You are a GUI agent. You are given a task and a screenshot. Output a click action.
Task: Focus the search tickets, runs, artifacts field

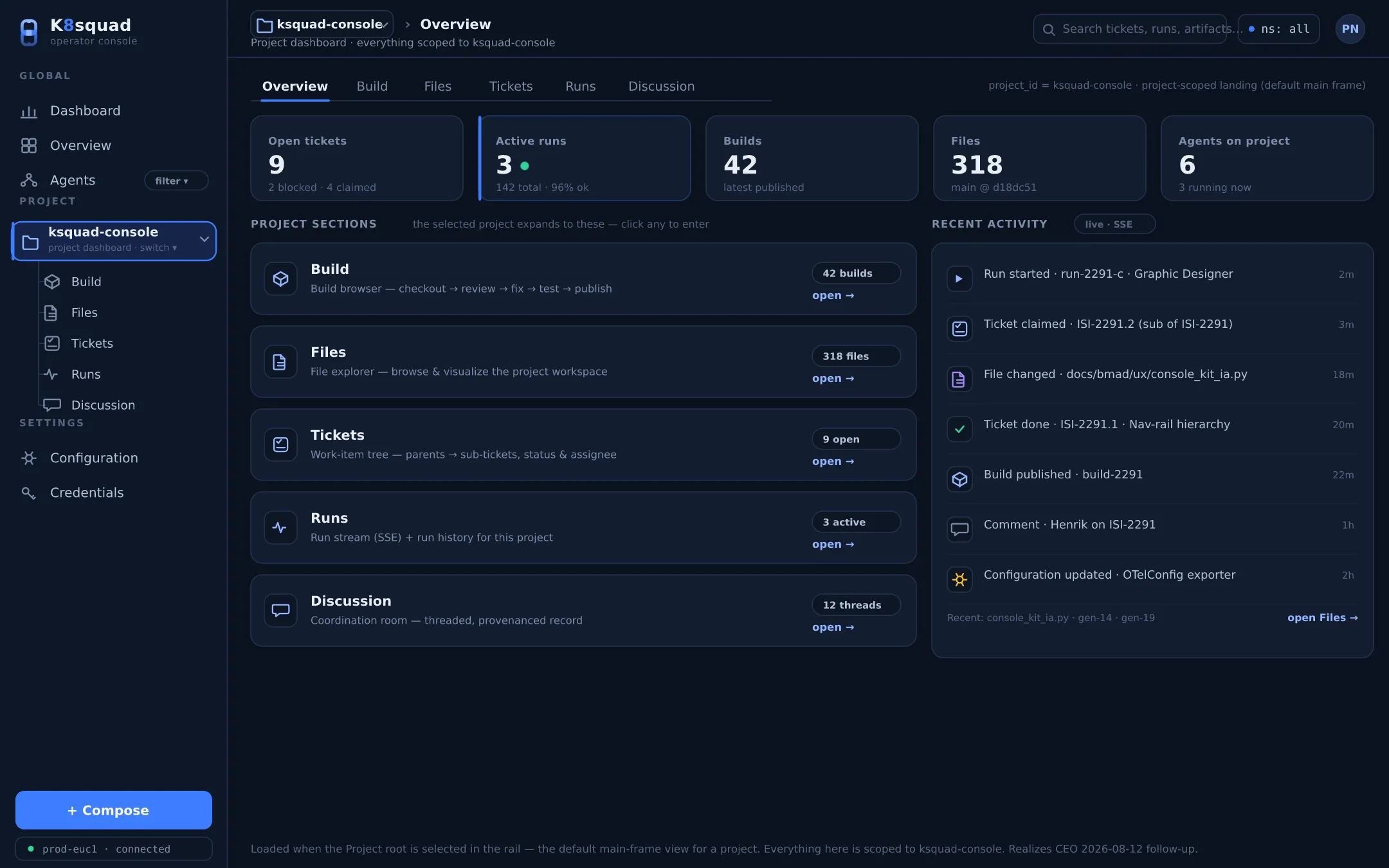pyautogui.click(x=1130, y=29)
